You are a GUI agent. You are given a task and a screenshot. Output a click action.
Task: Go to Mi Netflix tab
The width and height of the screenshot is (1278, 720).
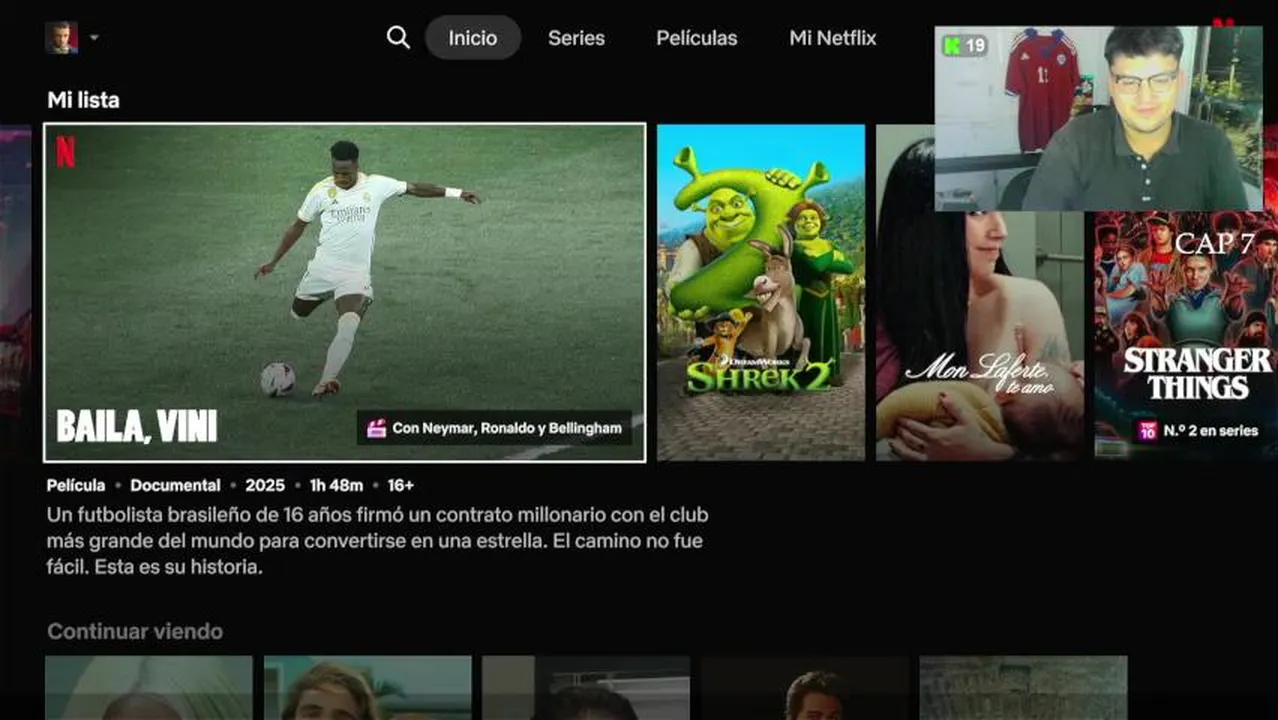833,38
